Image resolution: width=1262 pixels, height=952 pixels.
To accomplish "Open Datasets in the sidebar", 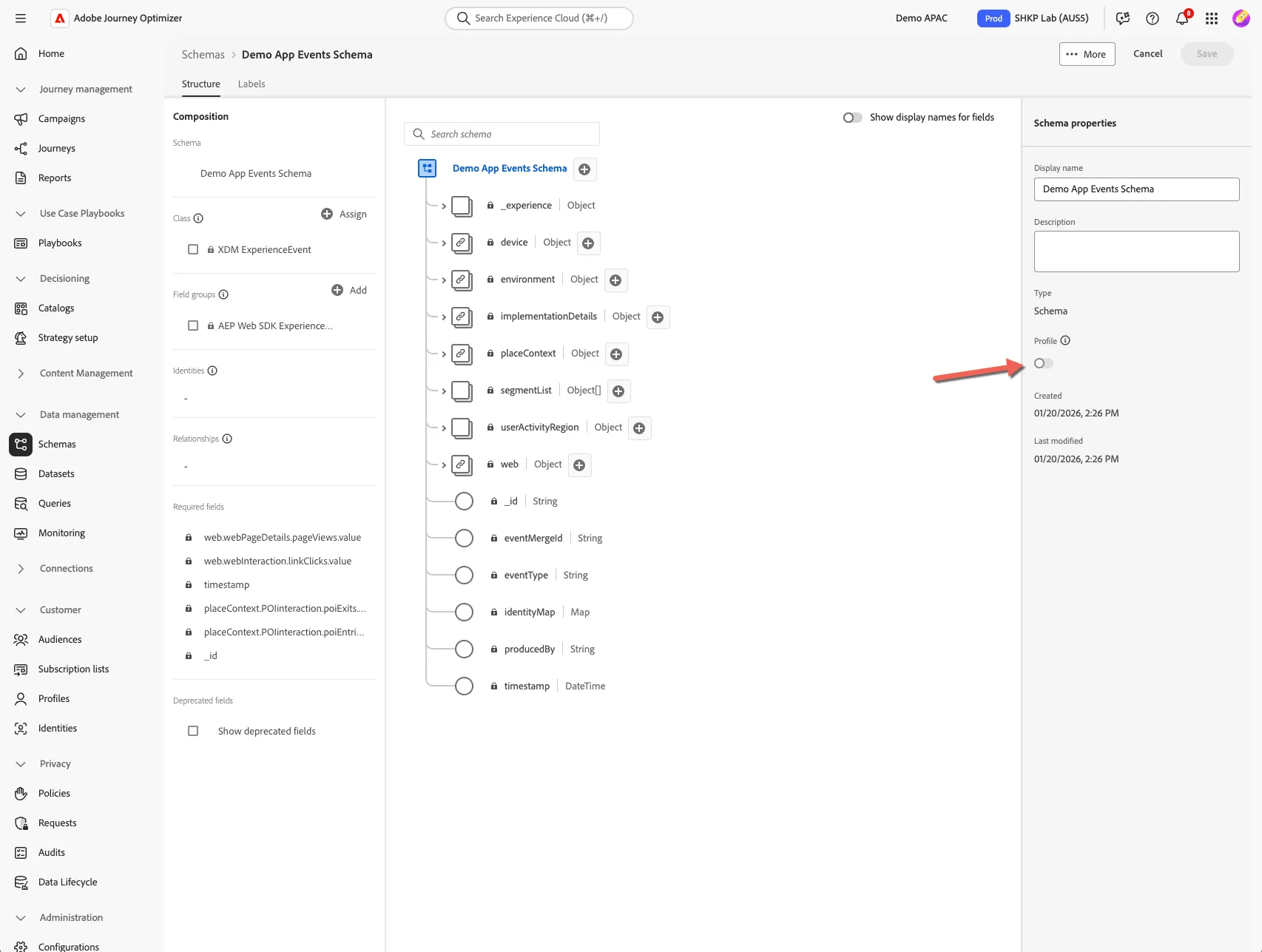I will (56, 474).
